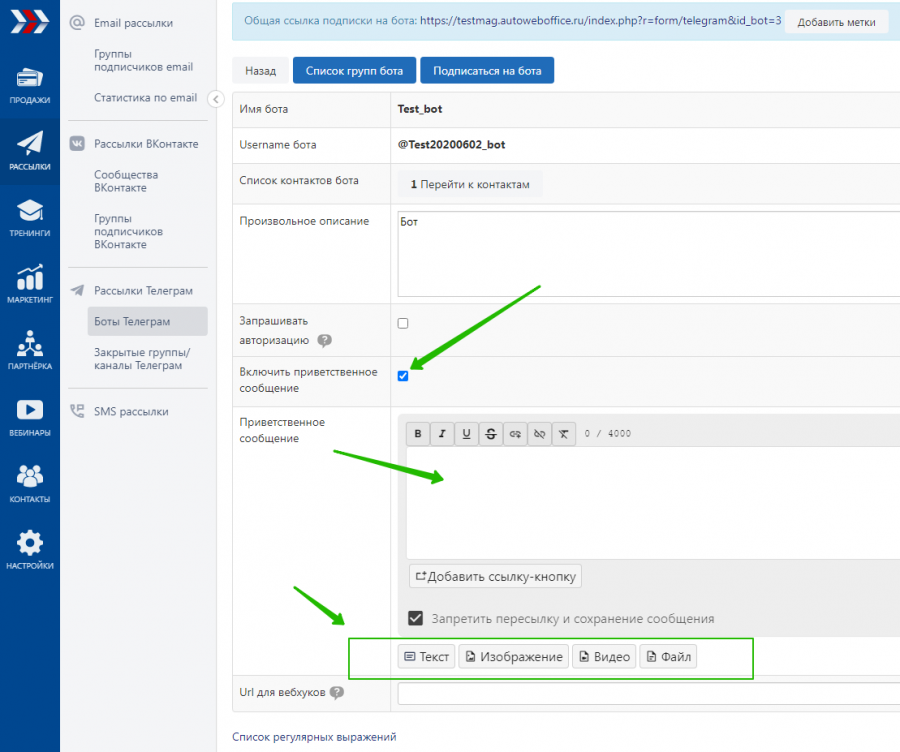Image resolution: width=900 pixels, height=752 pixels.
Task: Click the Список групп бота button
Action: 354,70
